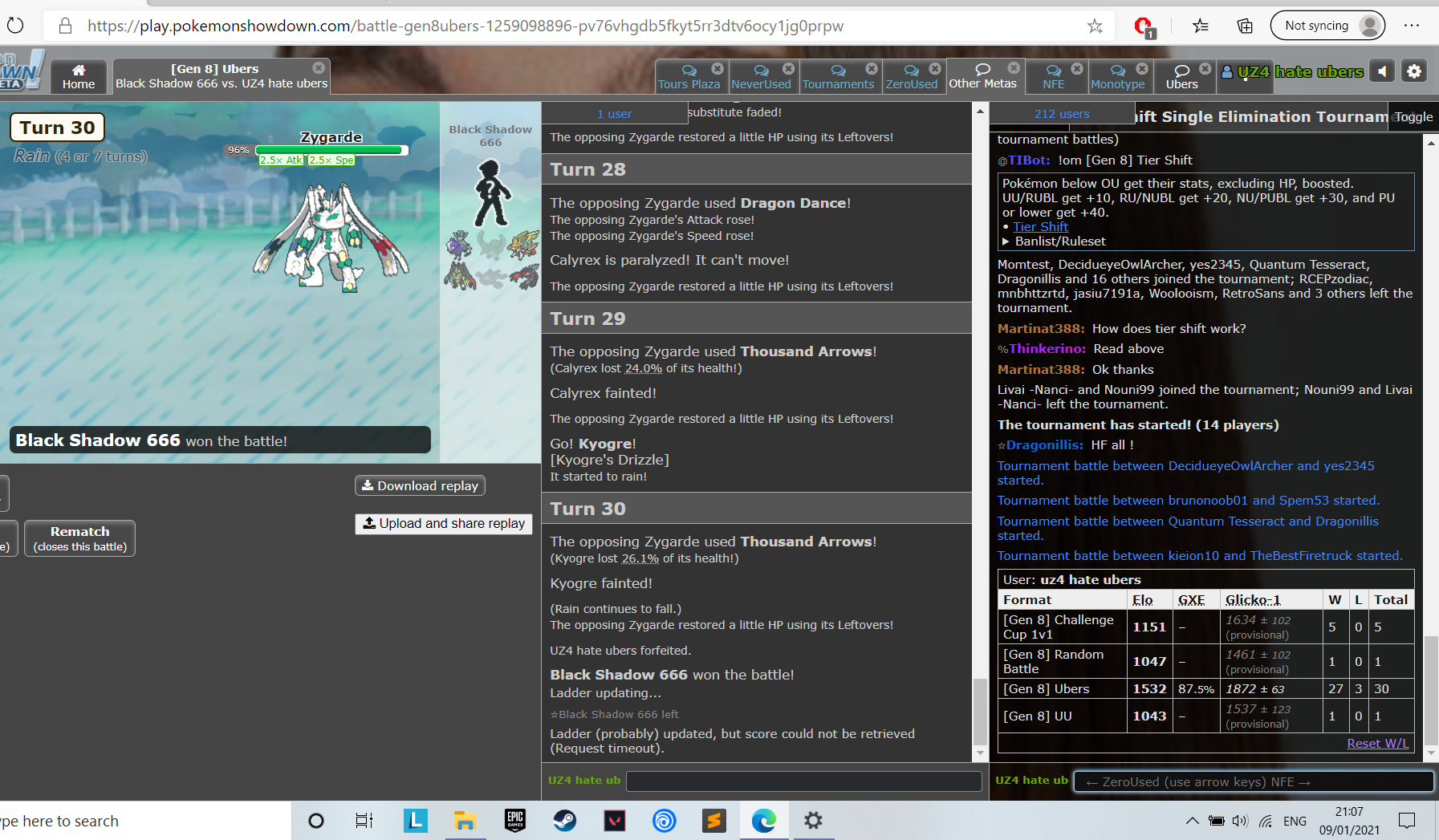Open the Windows notification center
1439x840 pixels.
[1407, 820]
